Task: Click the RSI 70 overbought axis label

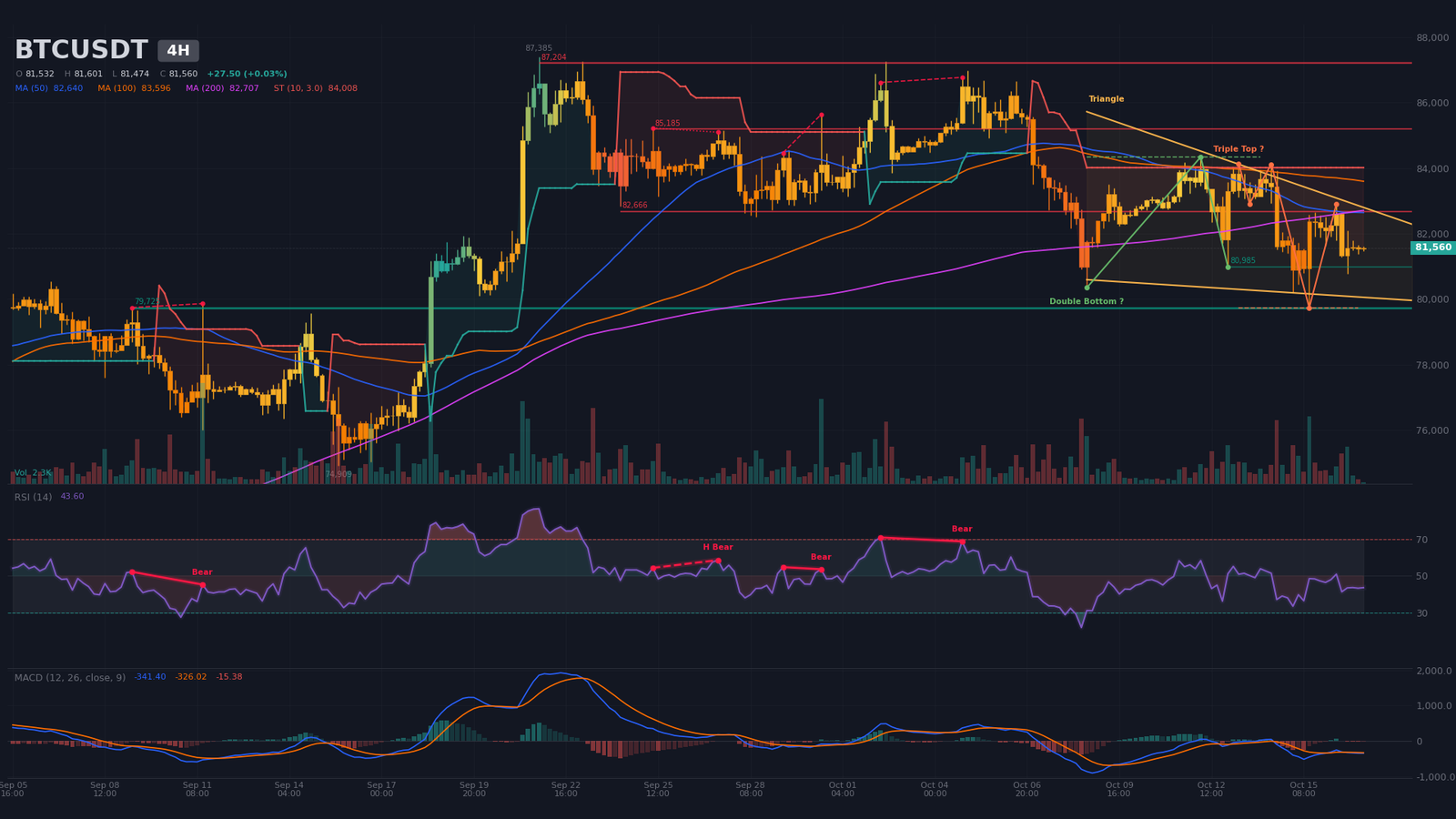Action: (x=1421, y=541)
